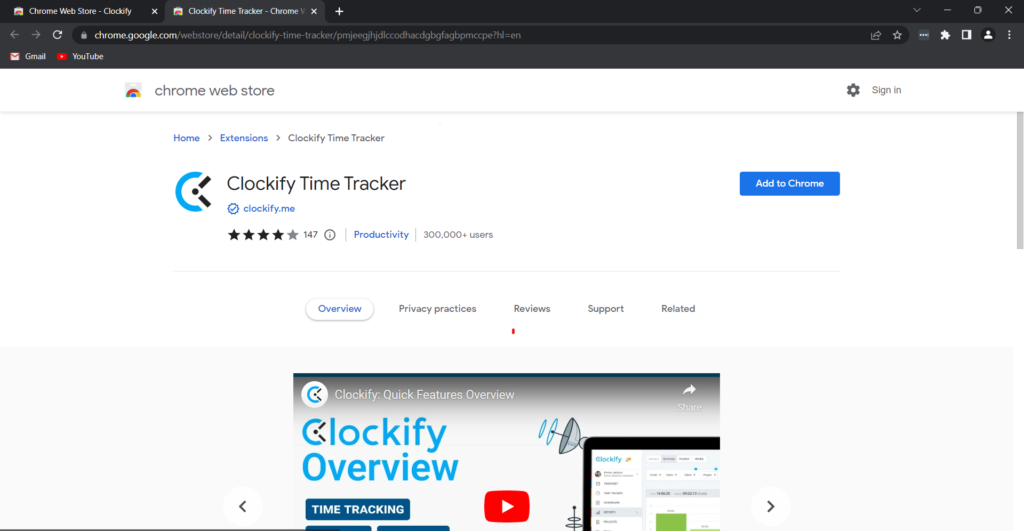Open clockify.me publisher link

click(269, 208)
